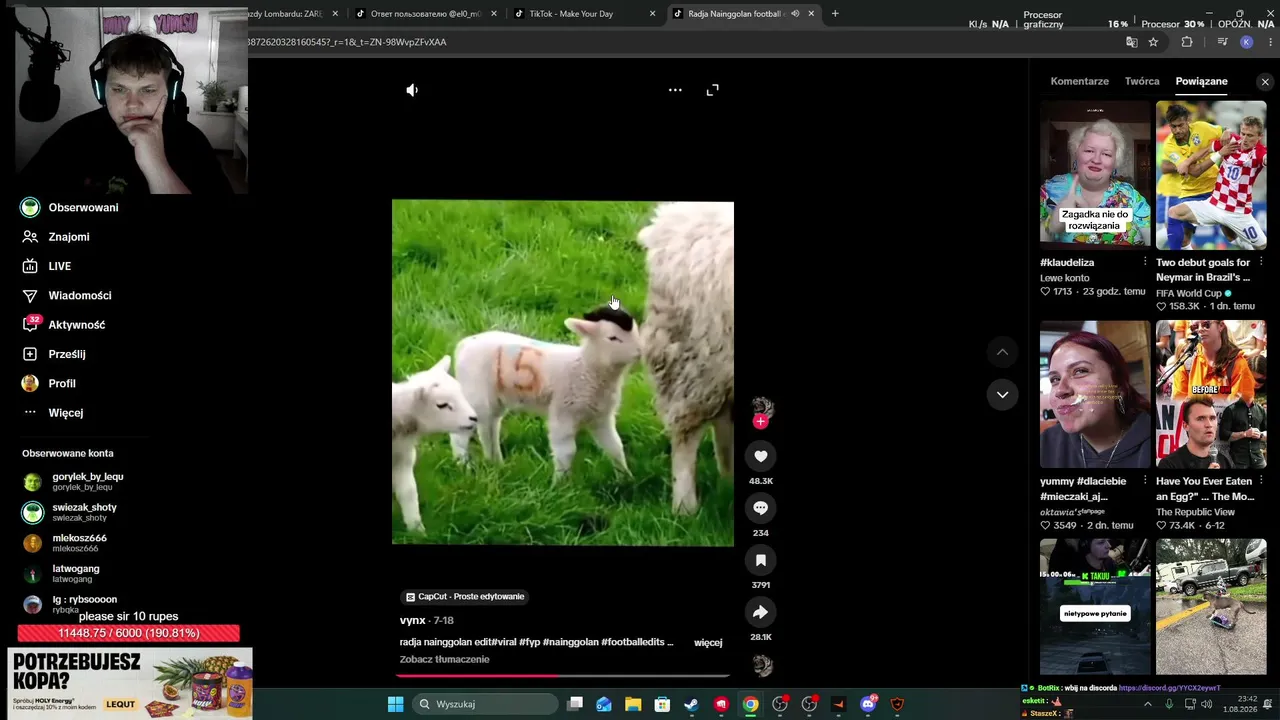Open options for the Neymar debut goals video

click(1261, 262)
